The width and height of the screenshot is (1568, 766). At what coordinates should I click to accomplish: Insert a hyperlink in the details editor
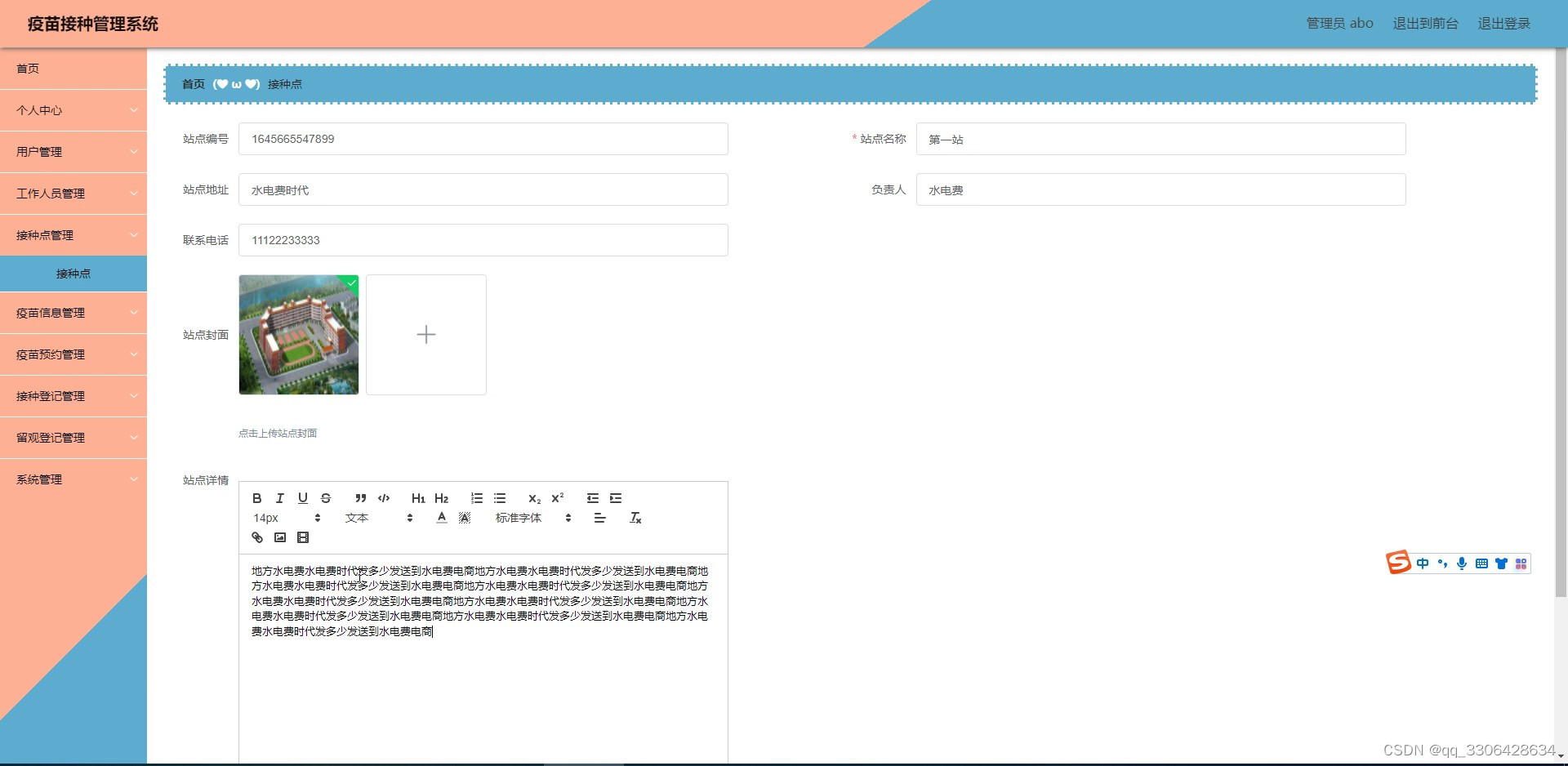[256, 537]
